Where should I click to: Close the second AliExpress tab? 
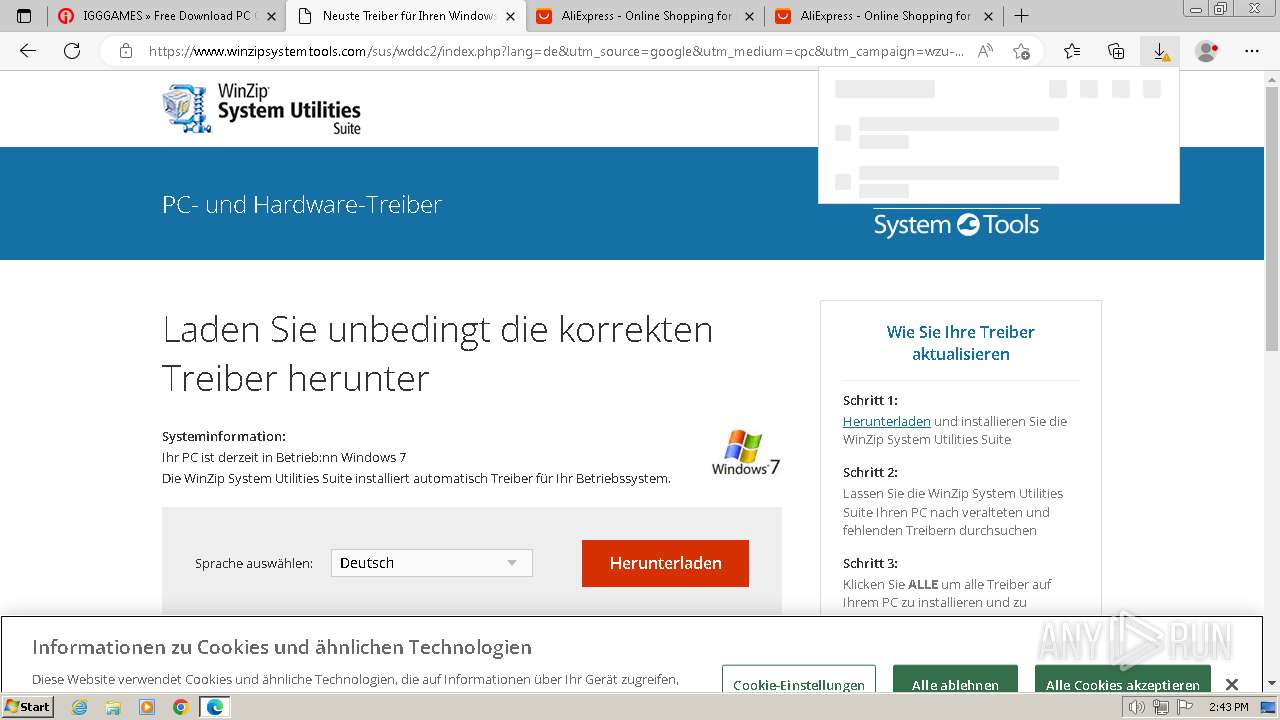(x=988, y=16)
